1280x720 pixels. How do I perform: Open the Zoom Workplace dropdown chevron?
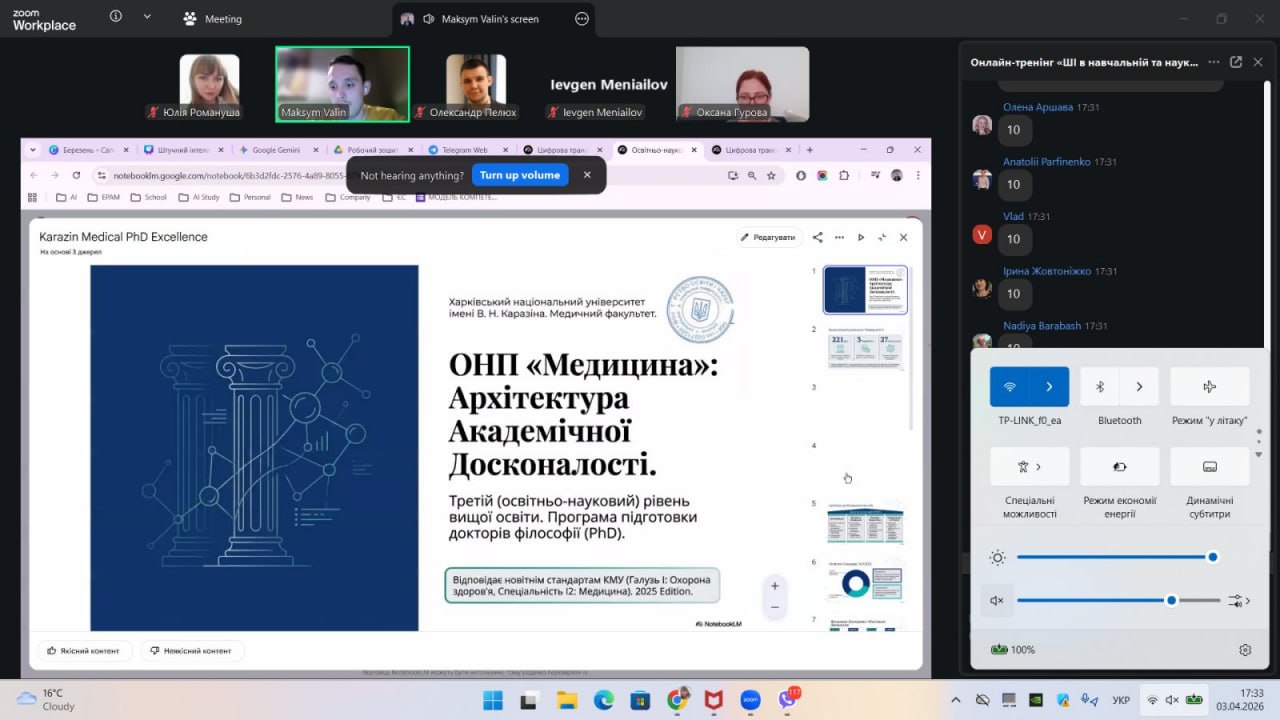coord(147,17)
